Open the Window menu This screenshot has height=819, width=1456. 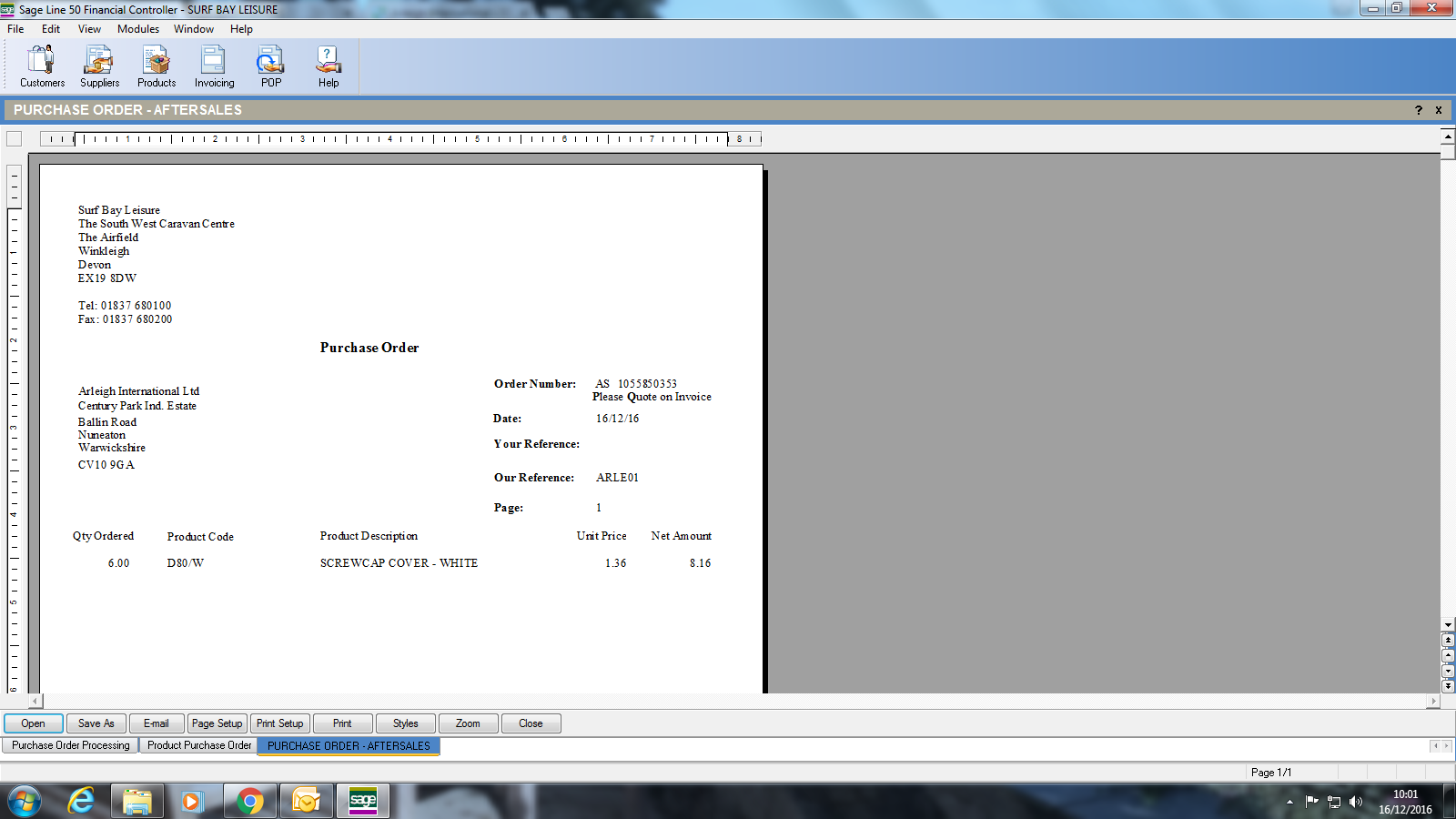click(x=194, y=29)
